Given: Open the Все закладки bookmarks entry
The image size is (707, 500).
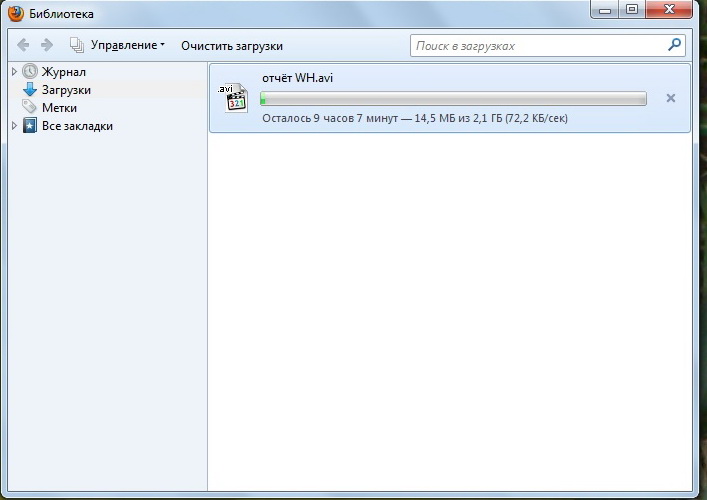Looking at the screenshot, I should point(77,126).
